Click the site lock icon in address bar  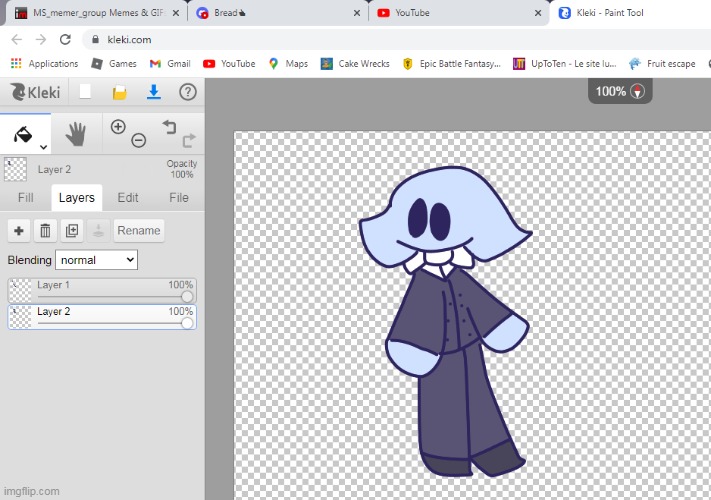coord(95,40)
